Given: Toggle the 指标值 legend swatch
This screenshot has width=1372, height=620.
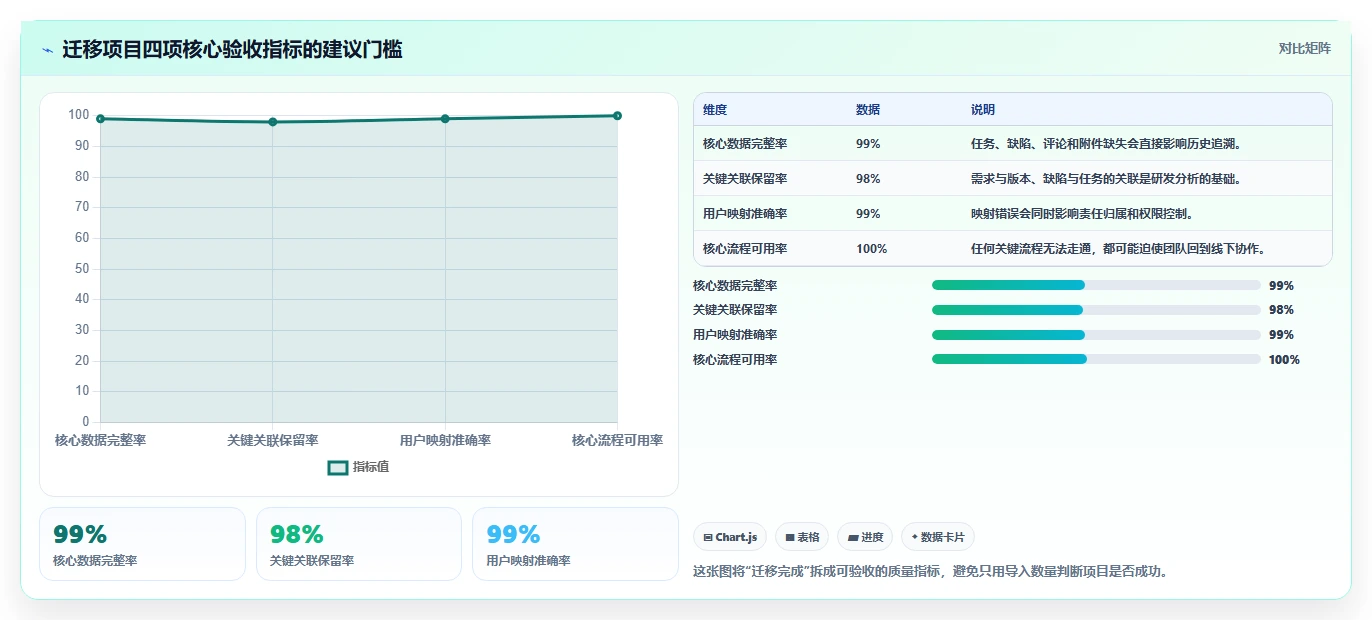Looking at the screenshot, I should 338,467.
